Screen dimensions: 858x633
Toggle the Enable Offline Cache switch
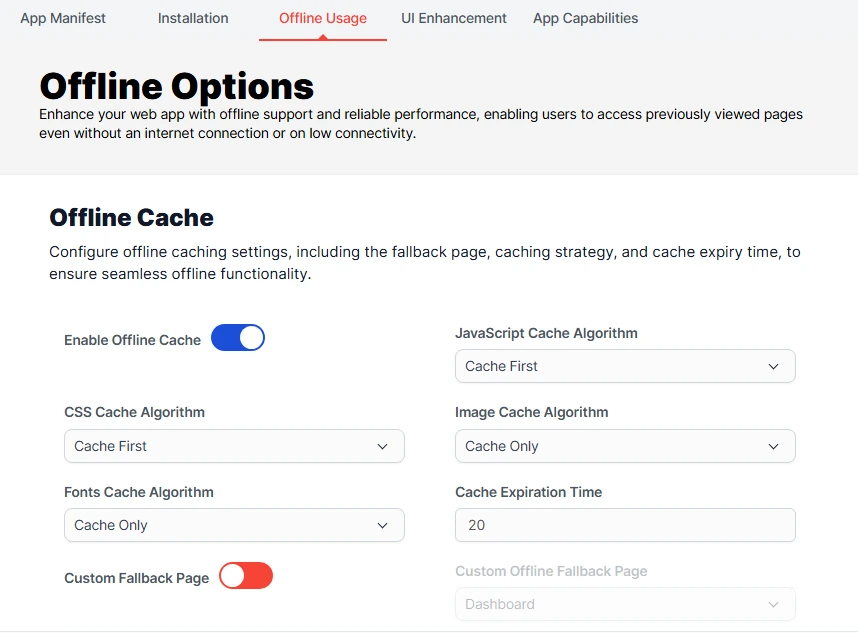[x=238, y=338]
